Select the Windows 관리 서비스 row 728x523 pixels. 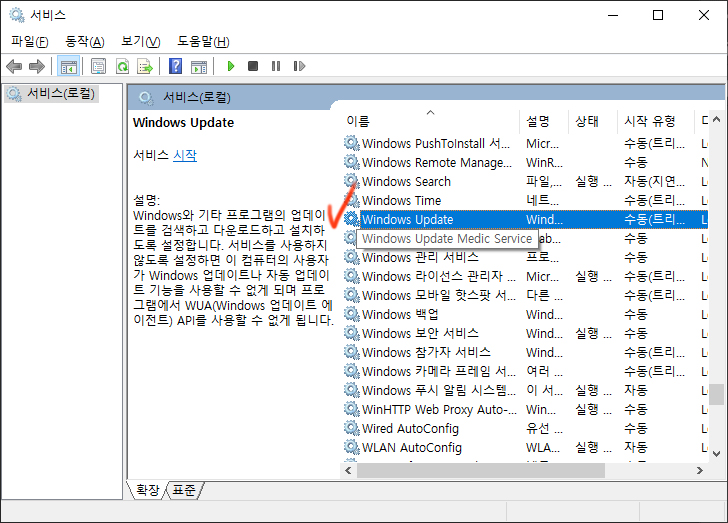(x=525, y=257)
